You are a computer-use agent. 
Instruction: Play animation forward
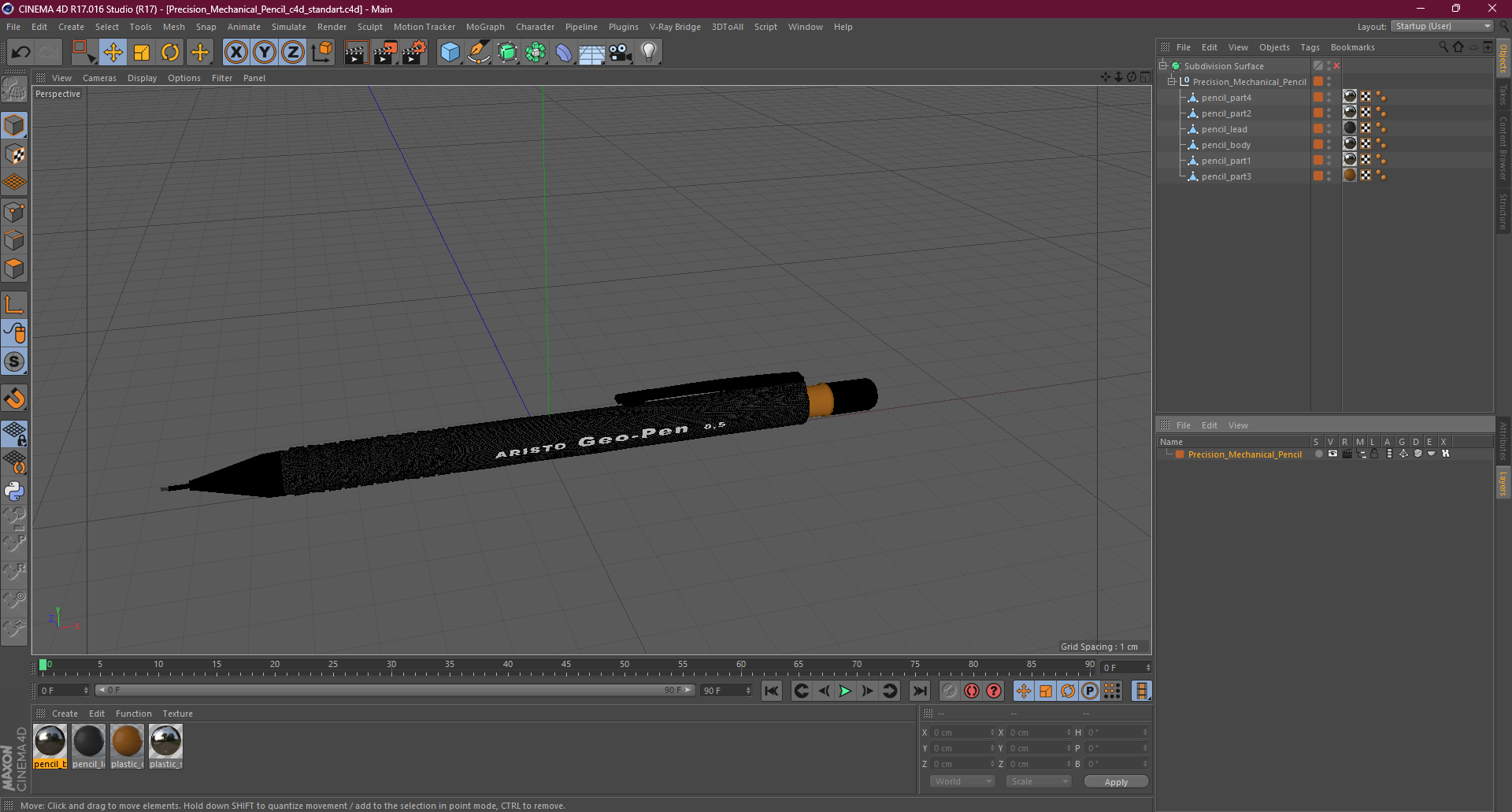(x=845, y=691)
